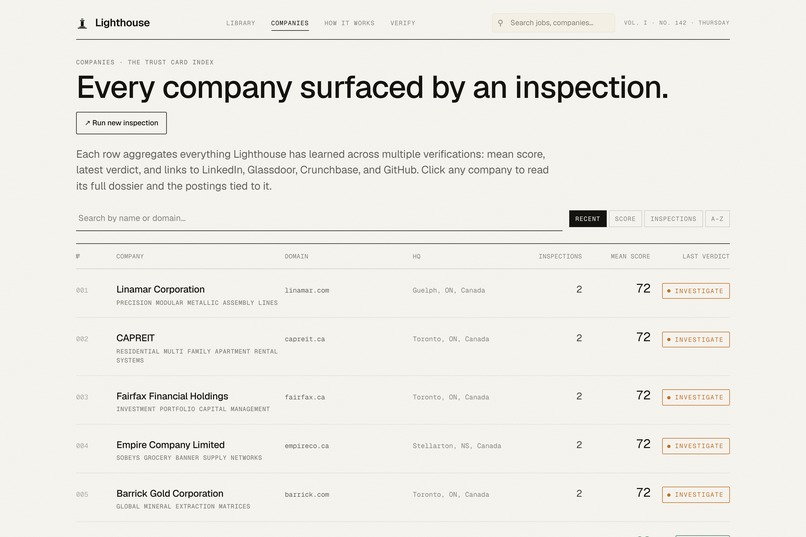Click Investigate badge for Empire Company Limited
This screenshot has height=537, width=806.
(x=696, y=446)
